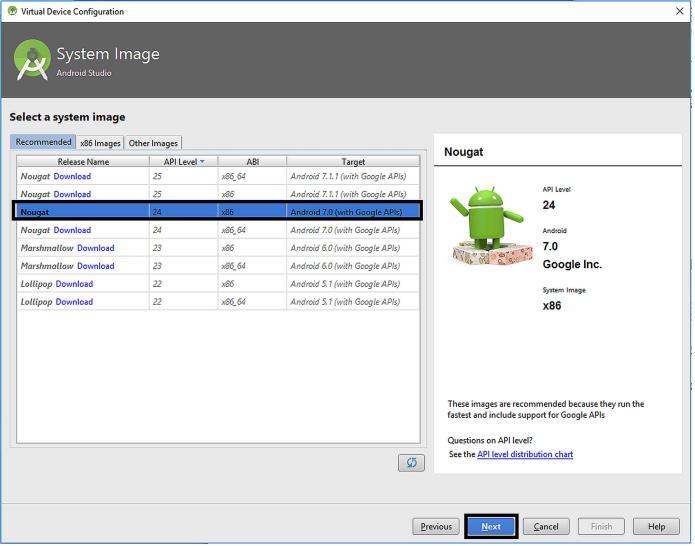The height and width of the screenshot is (546, 695).
Task: Open the Other Images tab
Action: pyautogui.click(x=153, y=143)
